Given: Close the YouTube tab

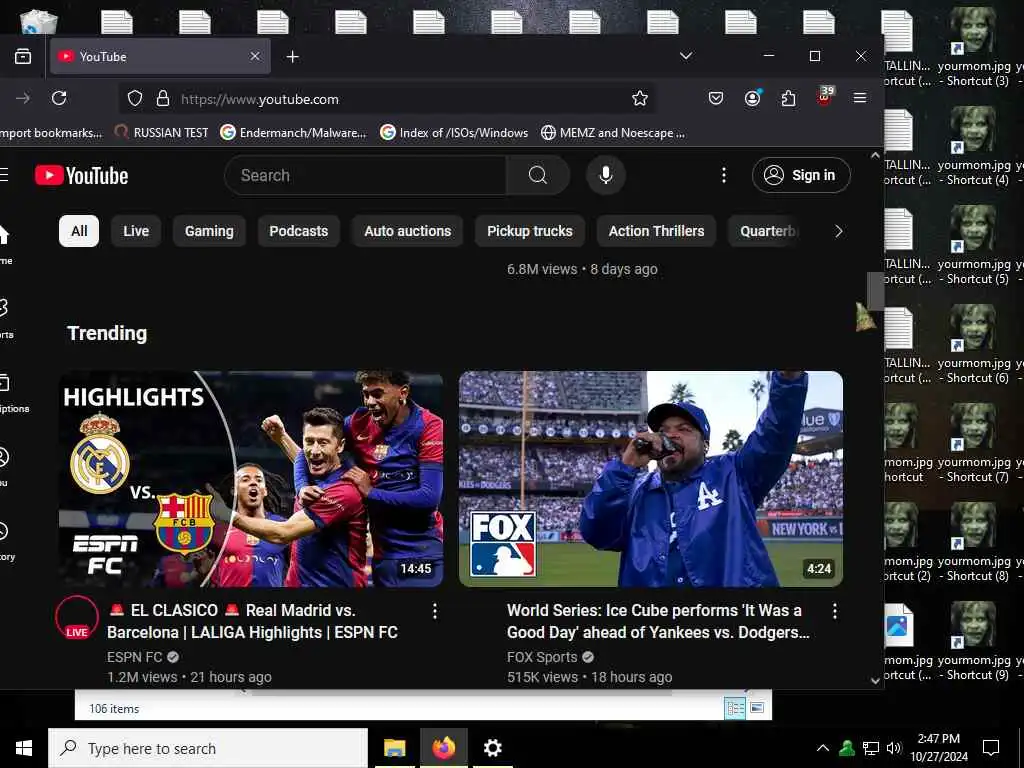Looking at the screenshot, I should pos(255,57).
